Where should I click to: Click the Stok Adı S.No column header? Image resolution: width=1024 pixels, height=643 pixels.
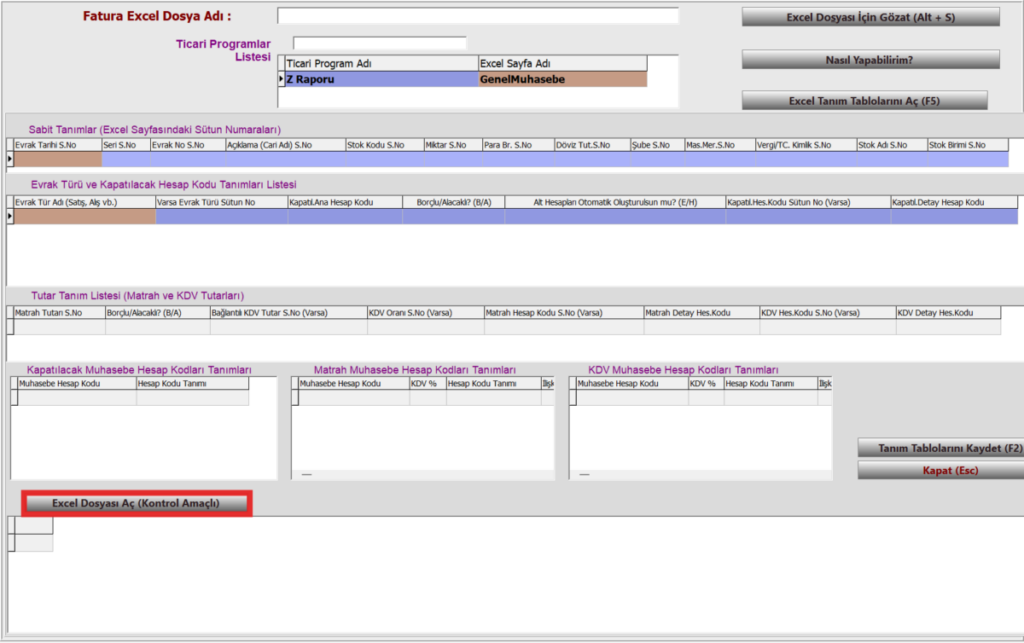(892, 145)
